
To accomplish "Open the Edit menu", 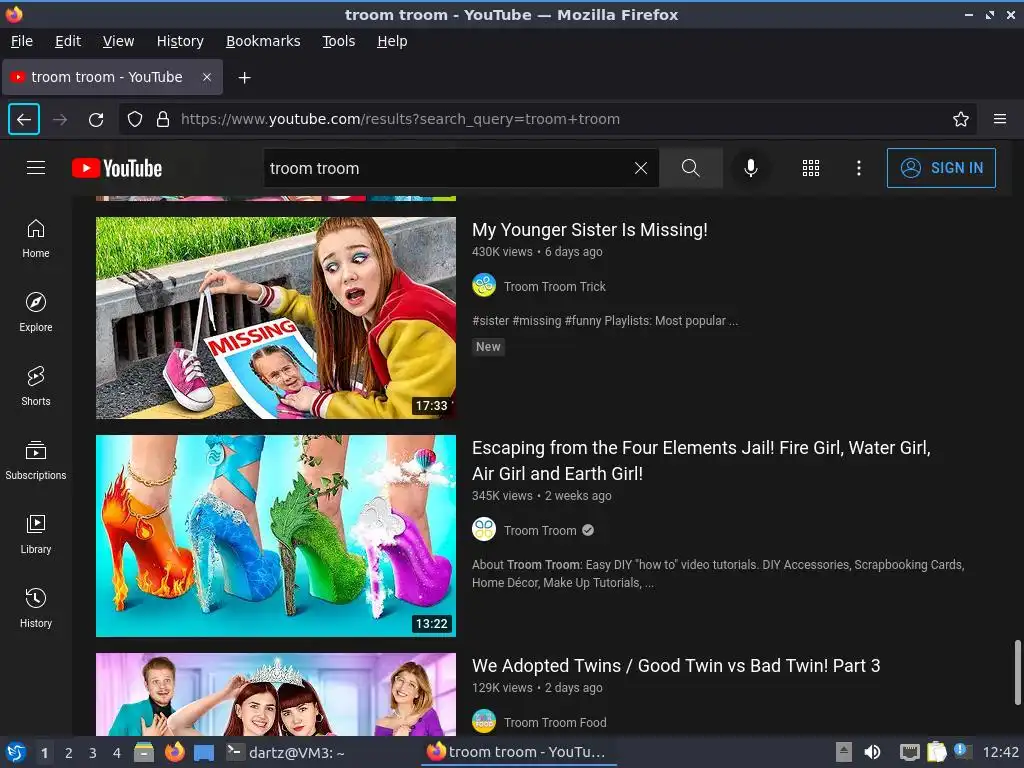I will coord(68,41).
